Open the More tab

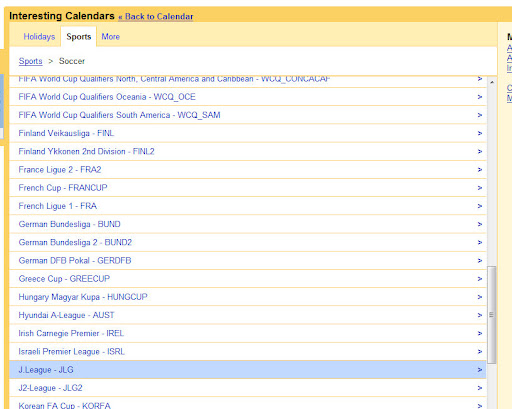[x=111, y=37]
